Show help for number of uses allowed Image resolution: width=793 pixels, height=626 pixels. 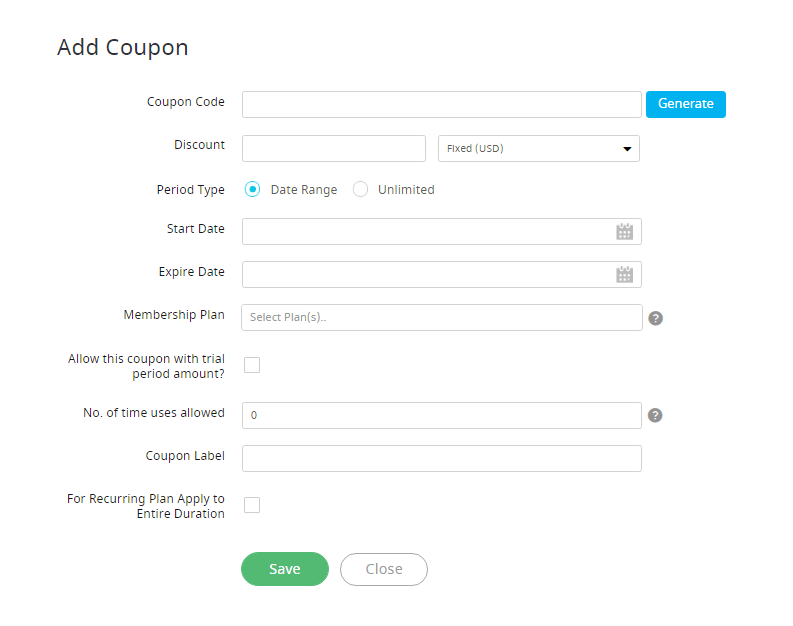point(655,415)
